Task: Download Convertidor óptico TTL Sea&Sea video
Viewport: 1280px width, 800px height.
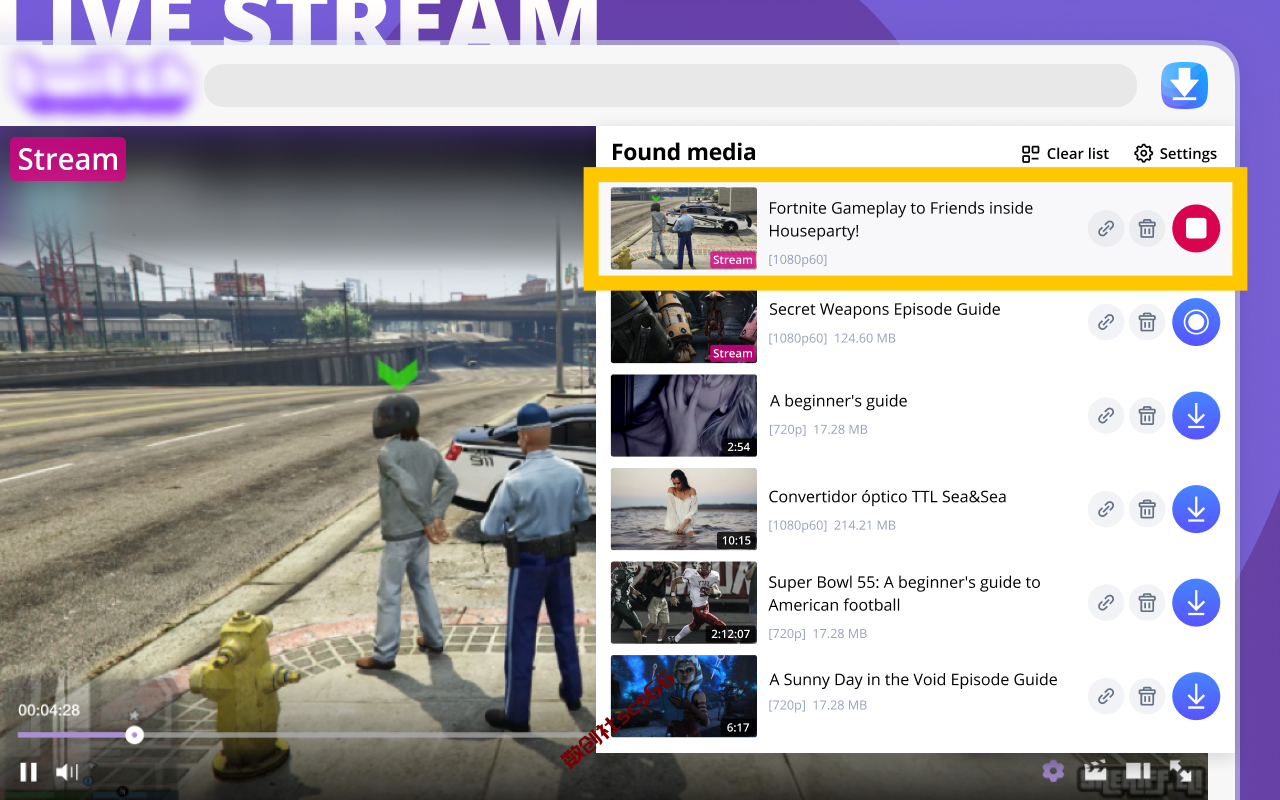Action: 1196,509
